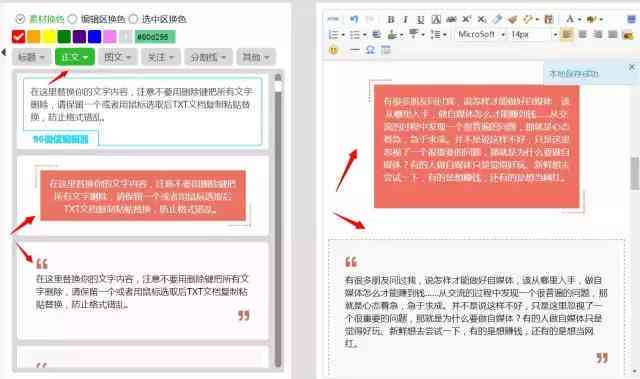
Task: Insert an unordered bullet list
Action: coord(354,35)
